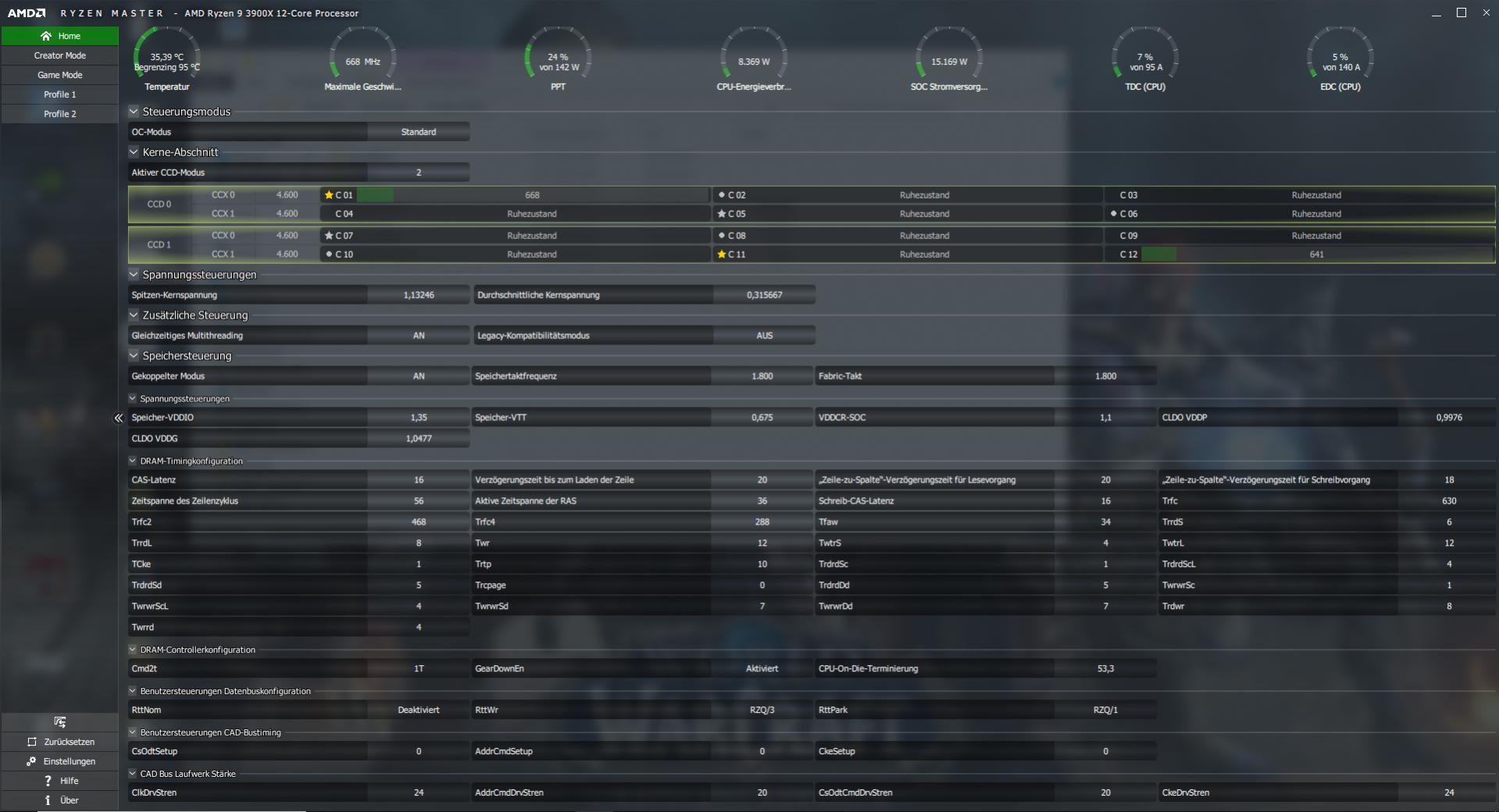The height and width of the screenshot is (812, 1499).
Task: Collapse the CAD Bus Laufwerk Stärke section
Action: click(x=133, y=774)
